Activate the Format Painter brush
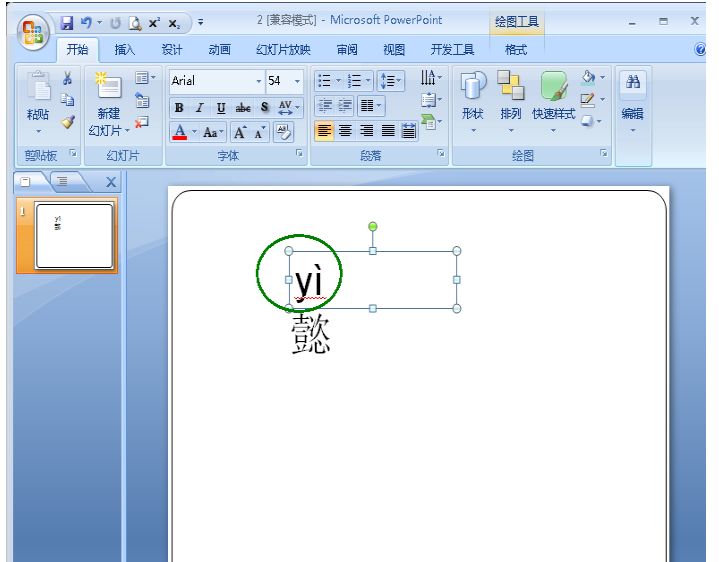Viewport: 719px width, 562px height. tap(68, 121)
